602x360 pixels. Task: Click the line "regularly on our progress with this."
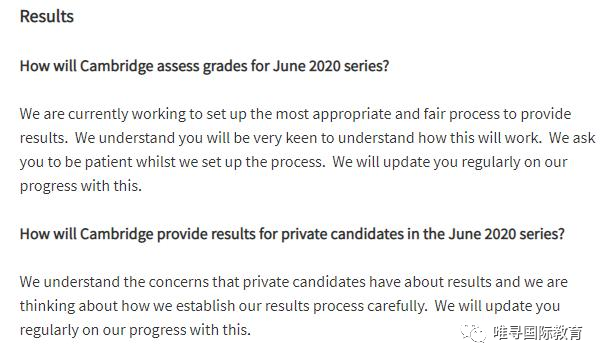point(135,330)
